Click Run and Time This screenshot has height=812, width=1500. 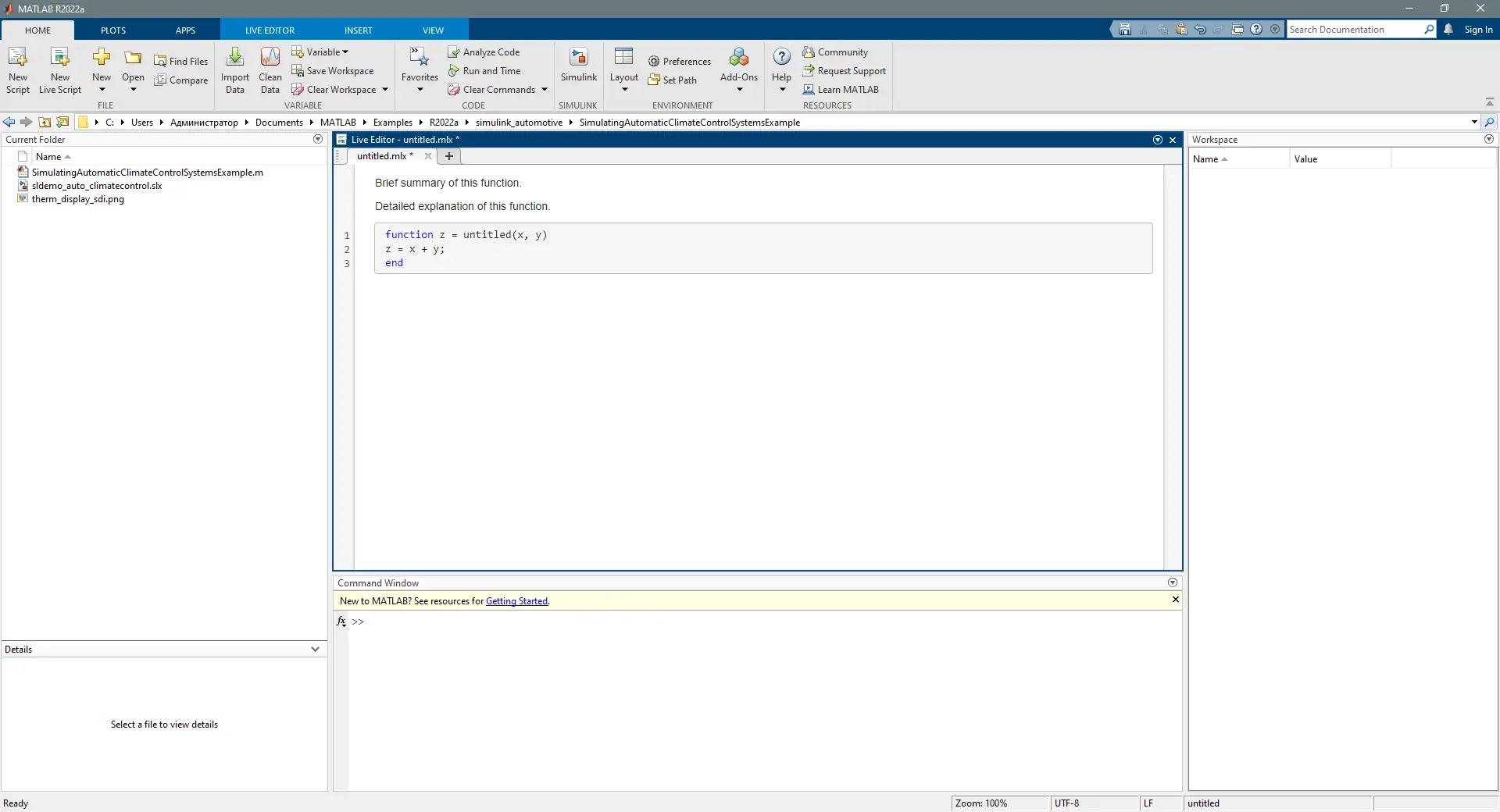click(484, 70)
